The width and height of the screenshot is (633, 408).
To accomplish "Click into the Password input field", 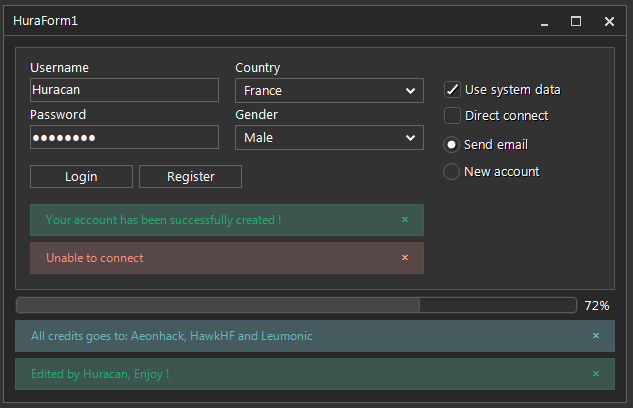I will [x=124, y=137].
